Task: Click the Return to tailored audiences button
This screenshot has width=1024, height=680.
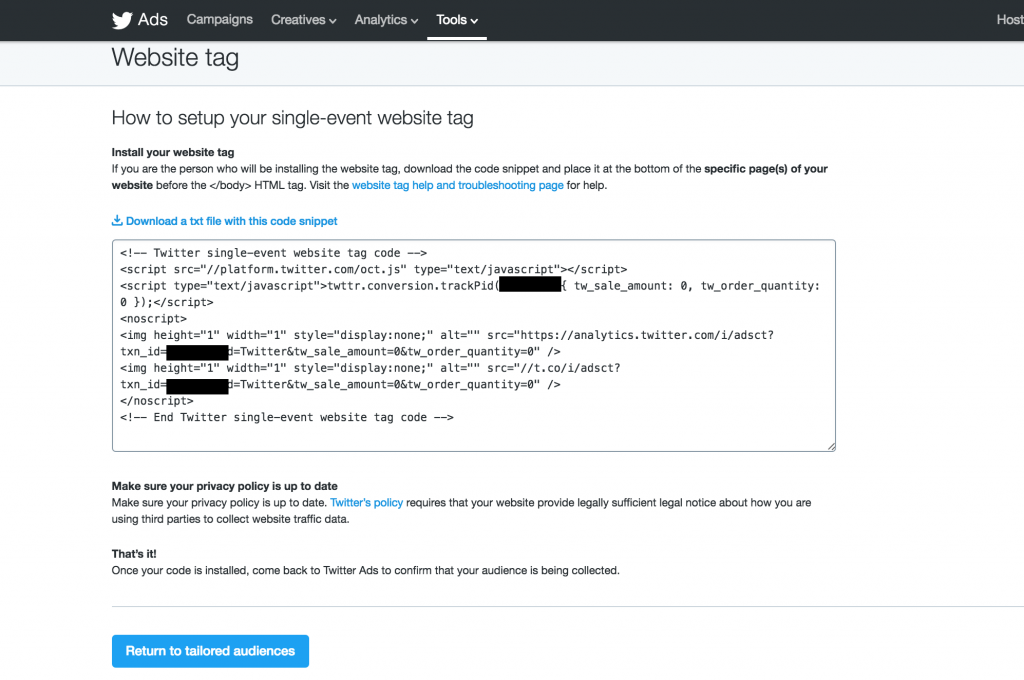Action: pyautogui.click(x=210, y=651)
